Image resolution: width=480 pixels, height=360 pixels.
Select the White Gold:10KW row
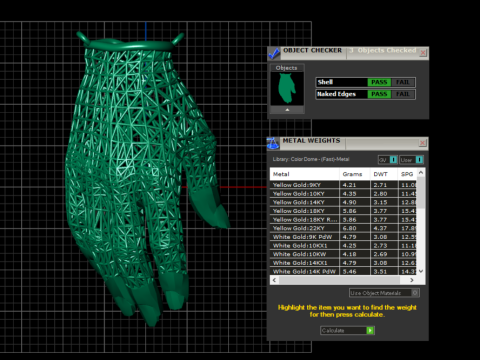point(343,254)
